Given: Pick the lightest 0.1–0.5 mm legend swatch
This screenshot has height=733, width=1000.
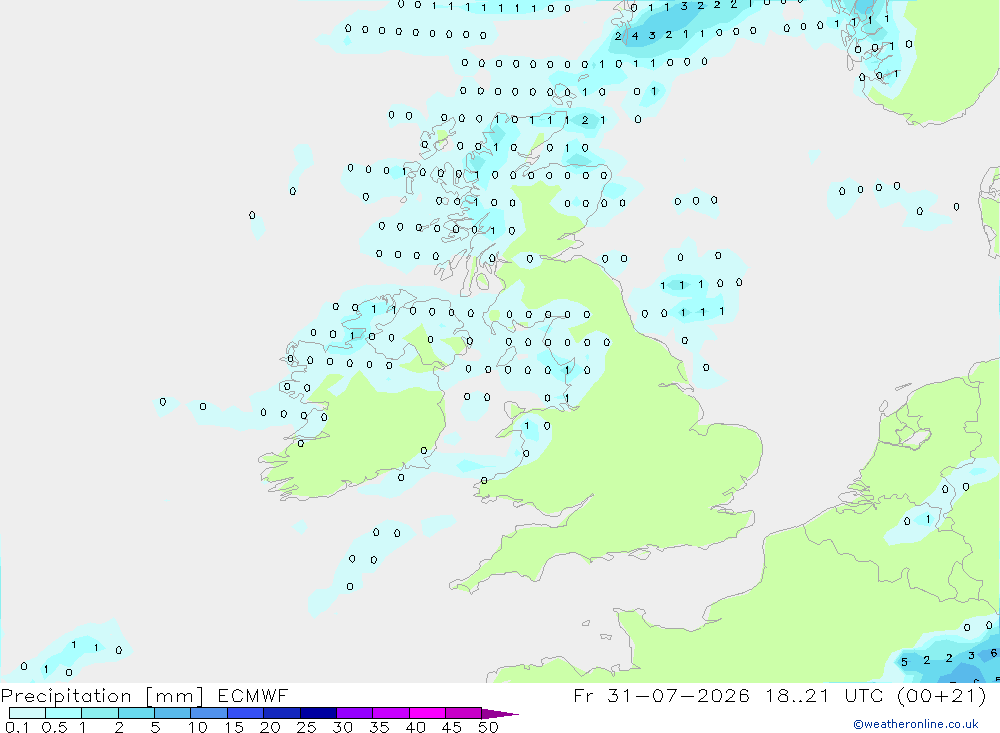Looking at the screenshot, I should tap(27, 713).
